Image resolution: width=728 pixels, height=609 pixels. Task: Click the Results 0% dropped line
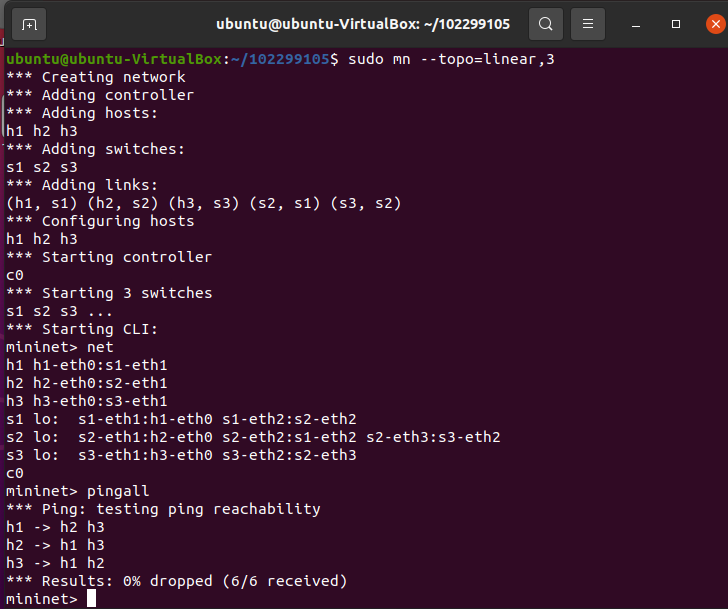point(176,581)
